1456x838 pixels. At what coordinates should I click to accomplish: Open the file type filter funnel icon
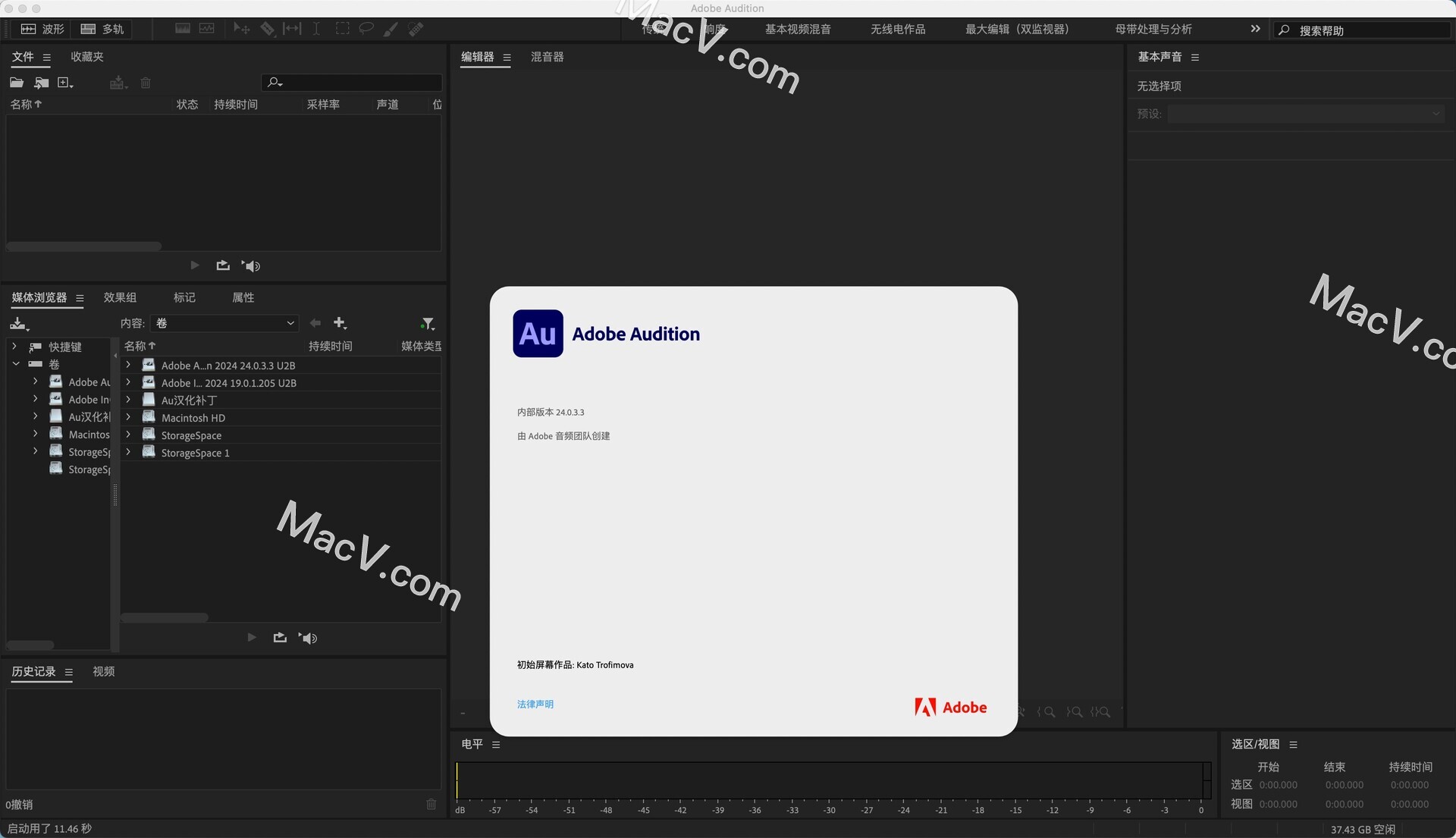coord(428,324)
